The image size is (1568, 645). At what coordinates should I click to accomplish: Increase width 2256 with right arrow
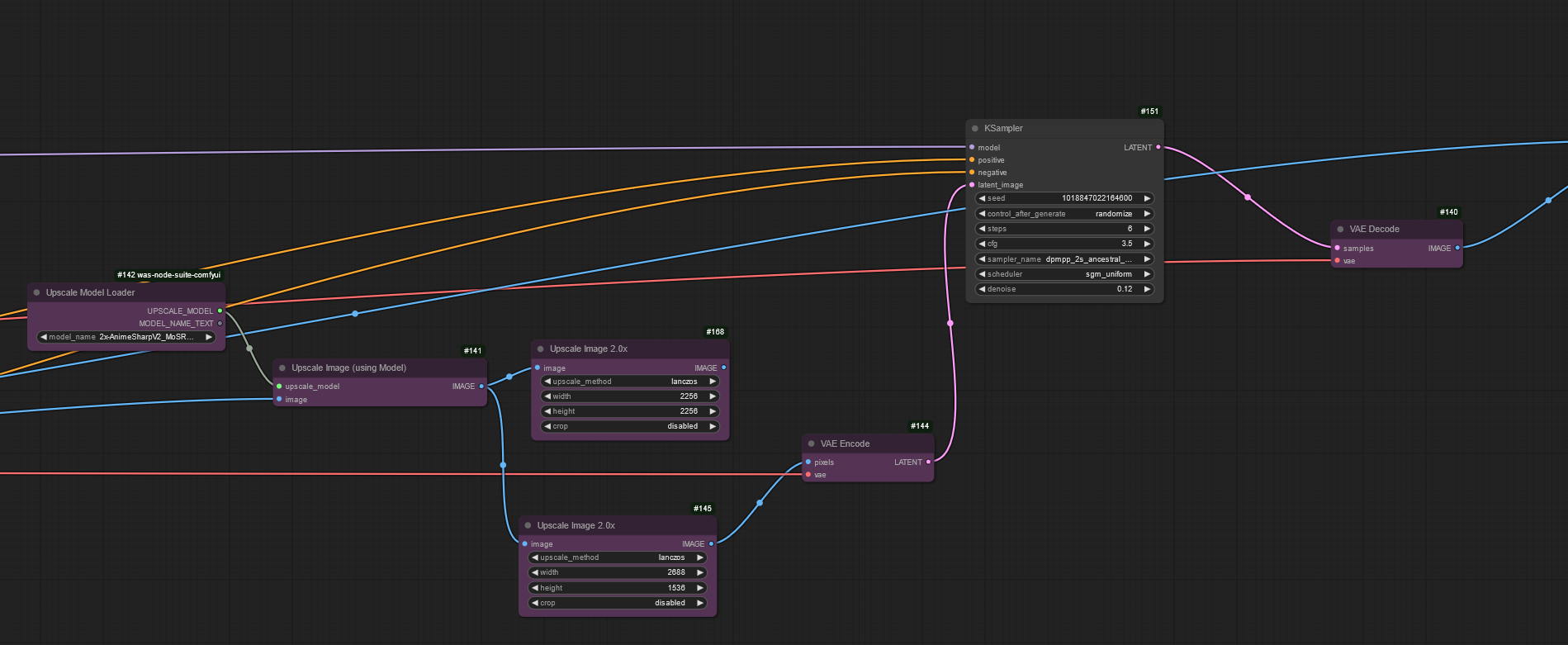point(712,396)
